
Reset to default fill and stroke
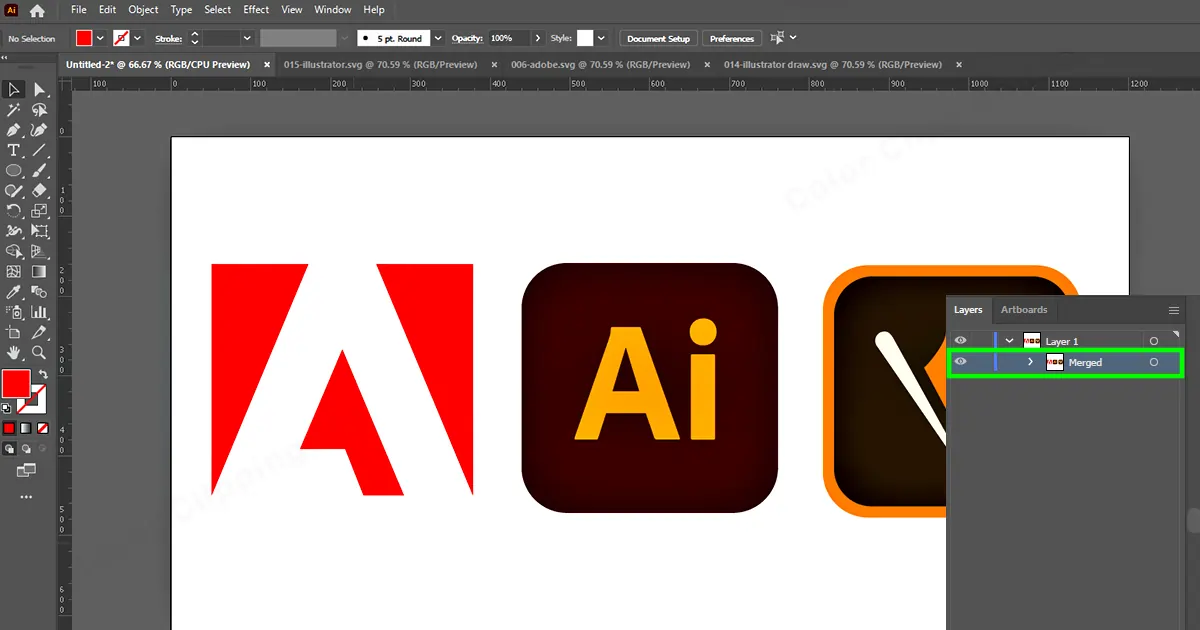pos(7,408)
